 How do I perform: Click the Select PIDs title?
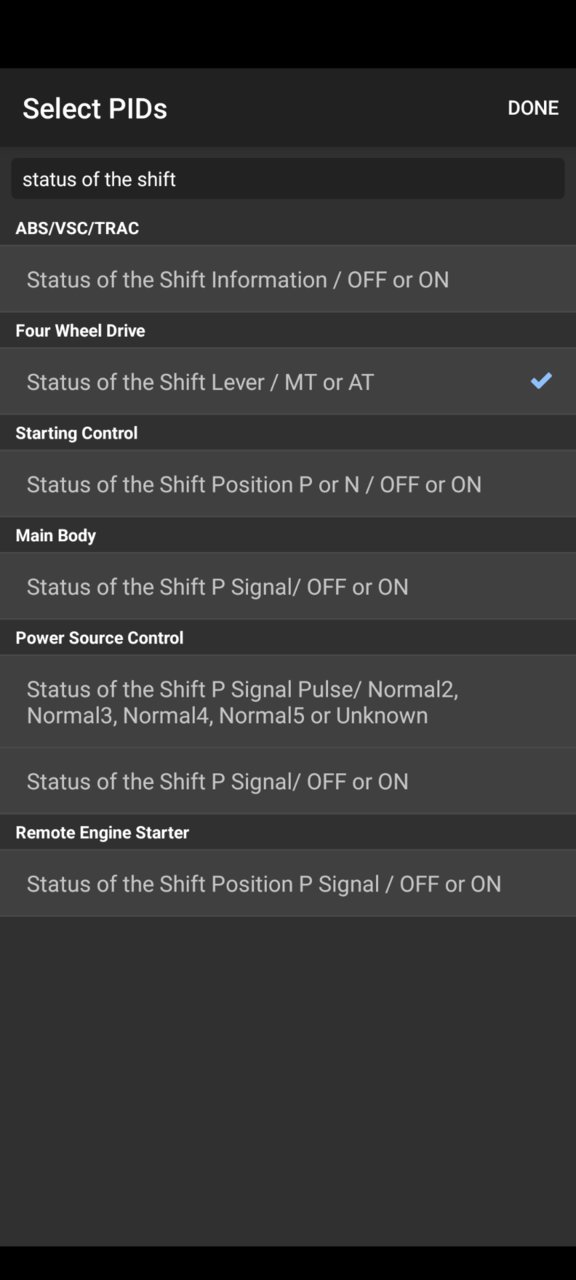[x=95, y=108]
